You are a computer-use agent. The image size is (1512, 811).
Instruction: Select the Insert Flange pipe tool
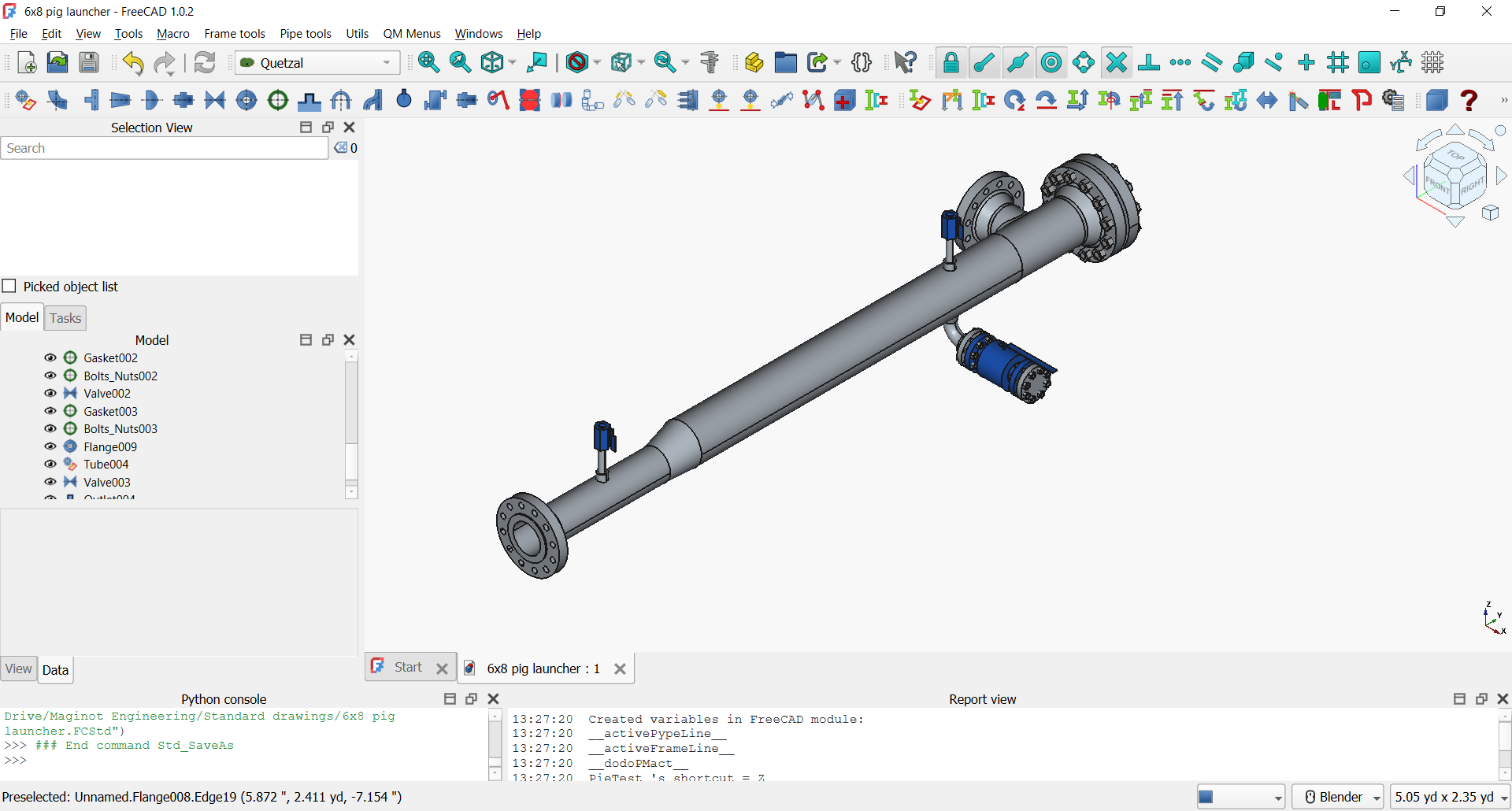[246, 100]
